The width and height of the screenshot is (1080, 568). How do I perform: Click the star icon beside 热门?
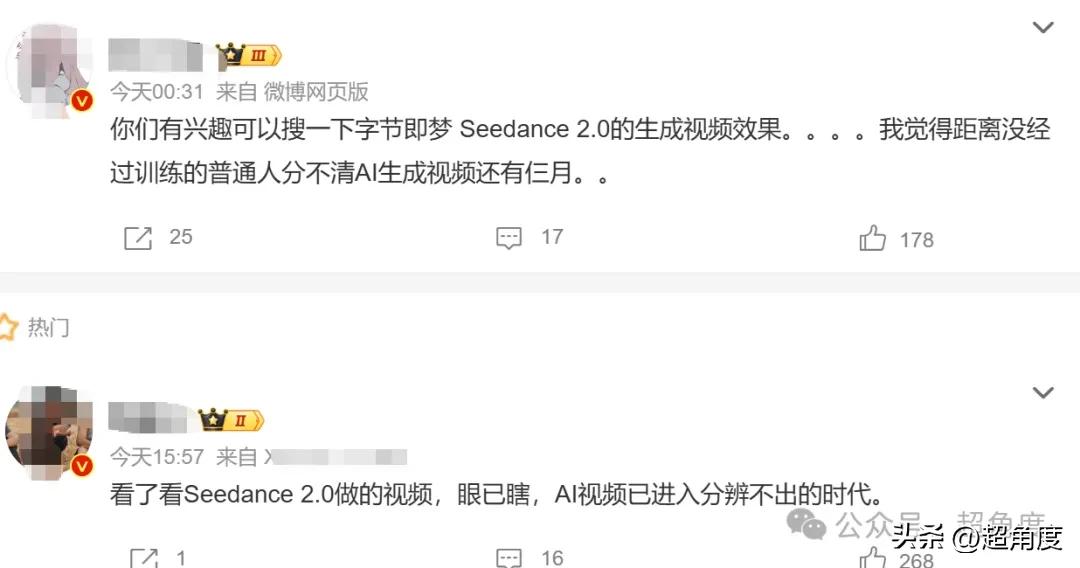8,327
